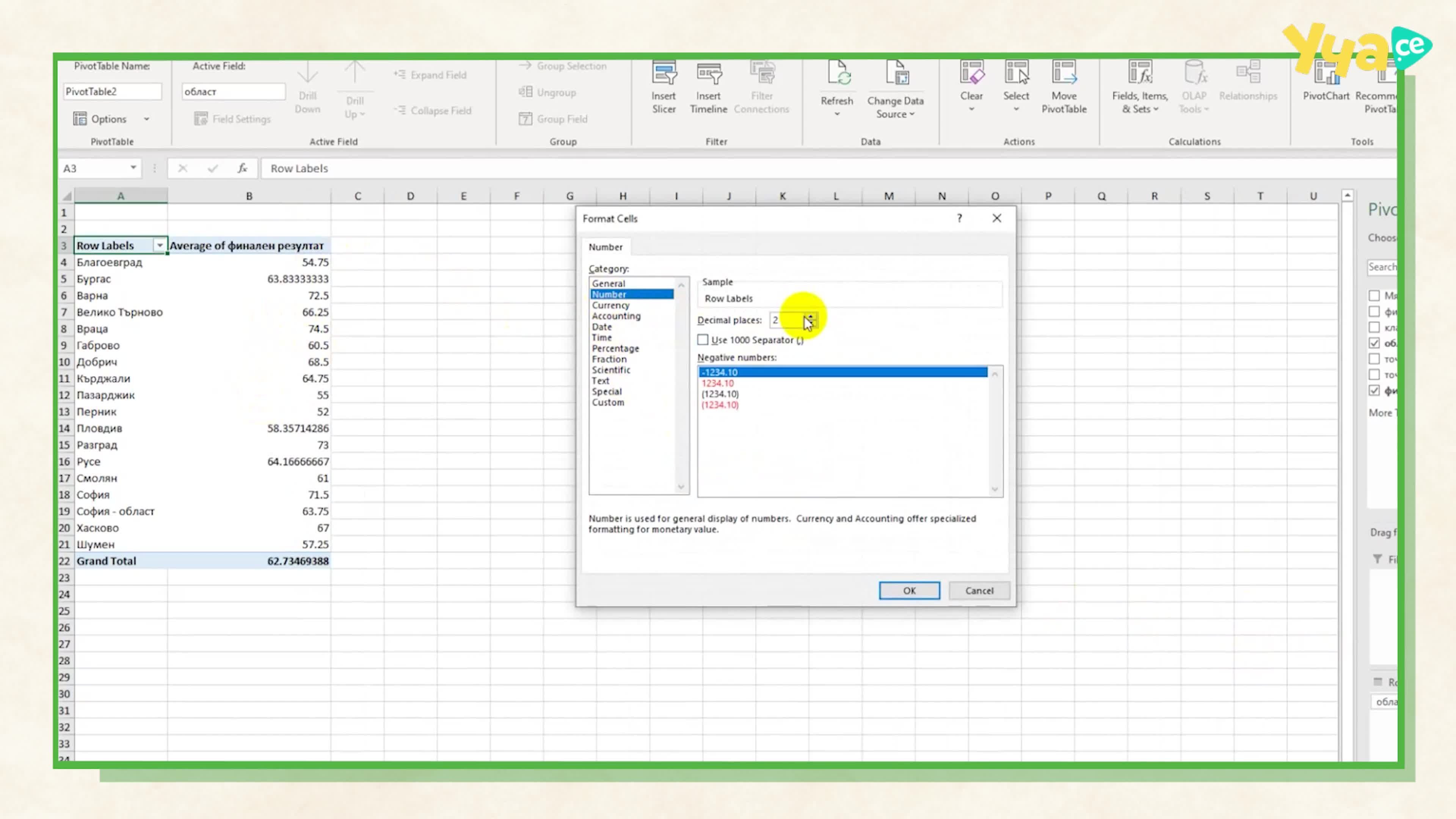
Task: Click Collapse Field
Action: pos(433,110)
